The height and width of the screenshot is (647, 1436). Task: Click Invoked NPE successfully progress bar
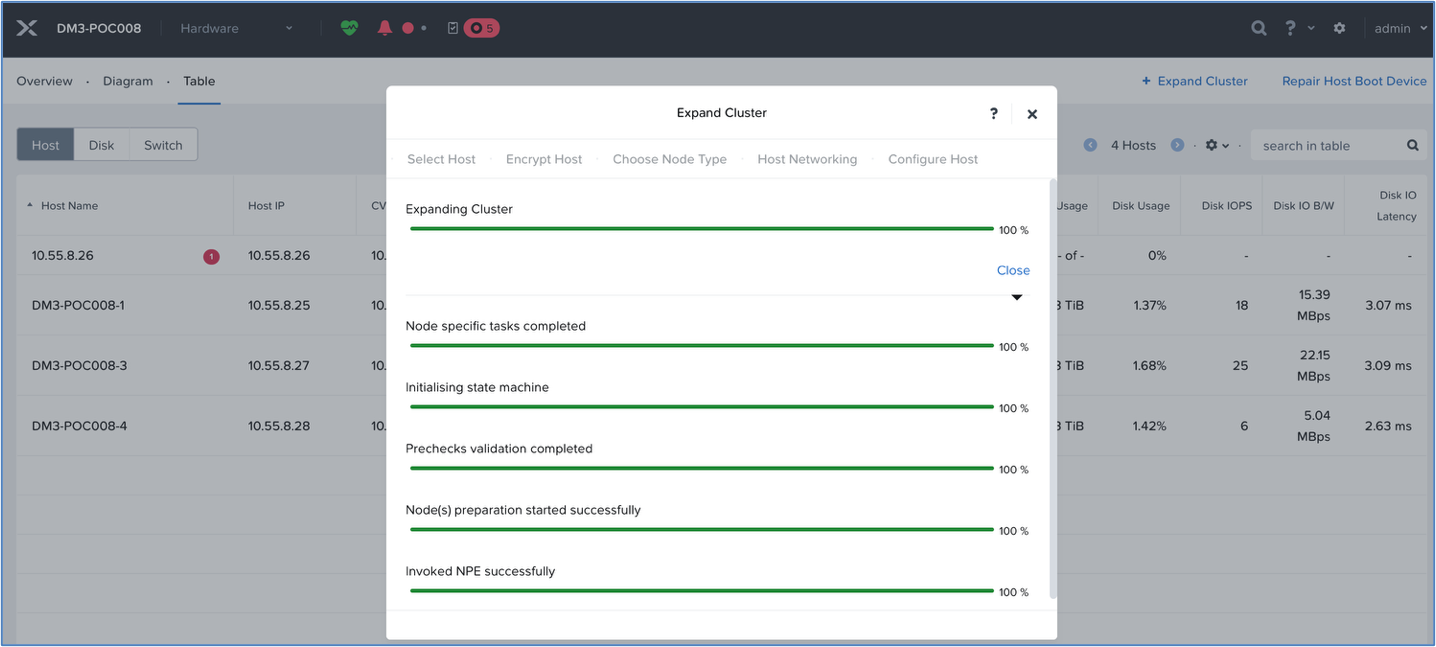click(x=702, y=591)
